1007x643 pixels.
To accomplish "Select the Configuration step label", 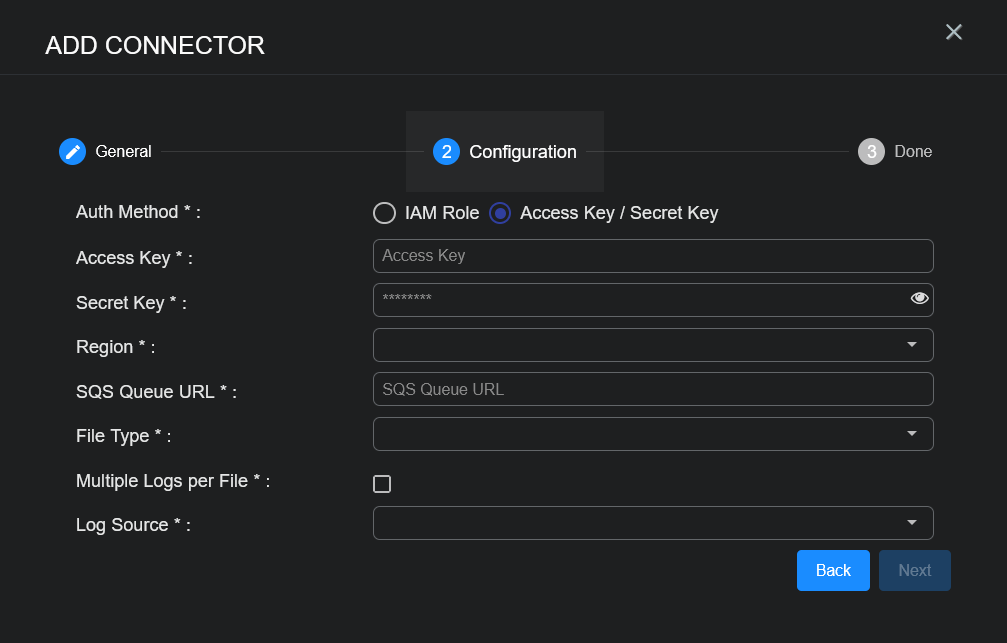I will pos(522,152).
